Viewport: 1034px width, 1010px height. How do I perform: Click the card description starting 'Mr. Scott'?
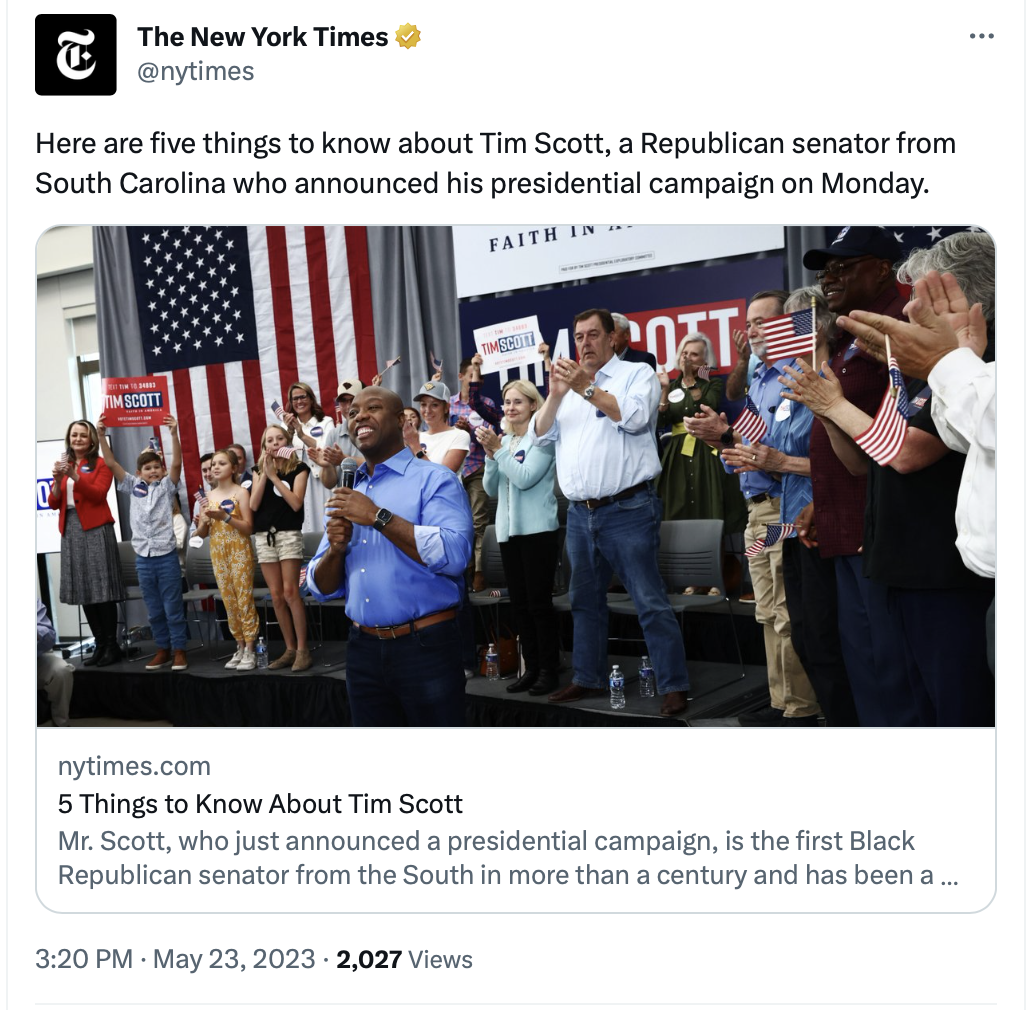click(508, 858)
